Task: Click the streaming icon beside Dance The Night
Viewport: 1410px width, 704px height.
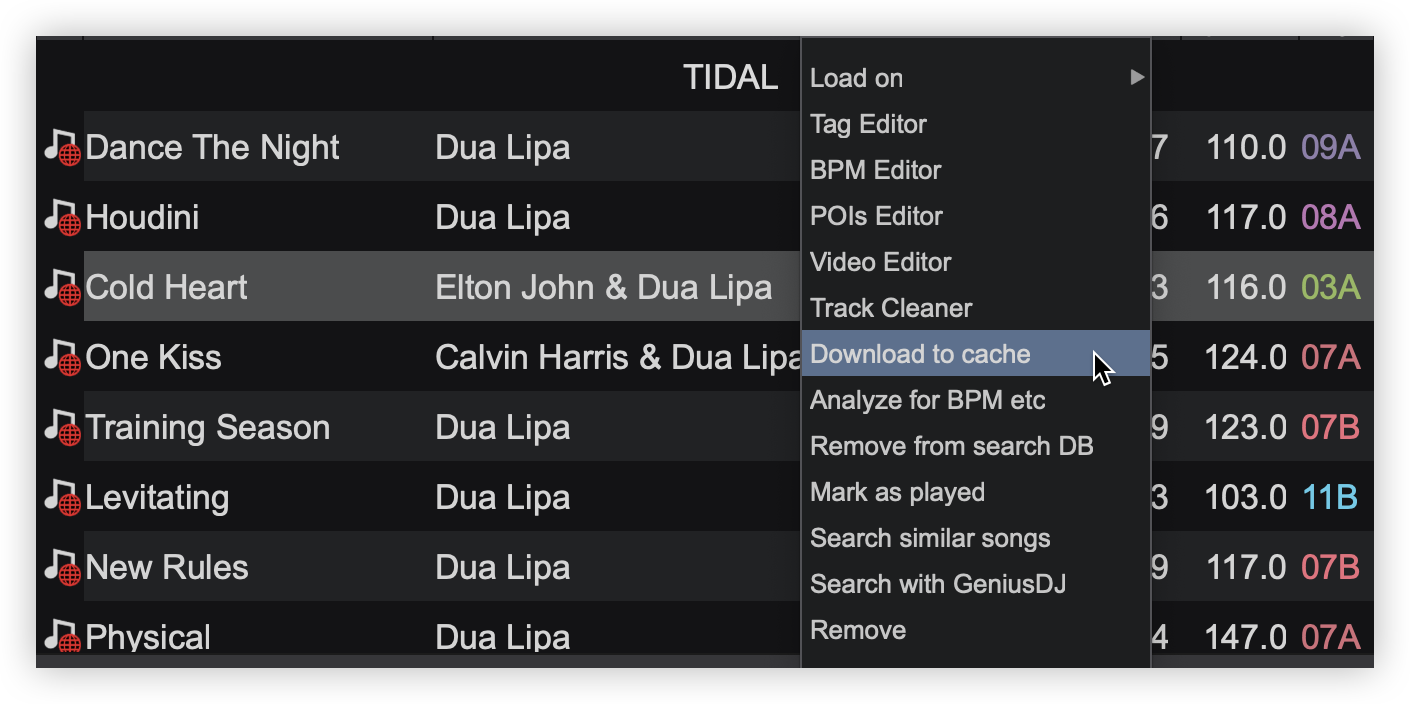Action: 62,148
